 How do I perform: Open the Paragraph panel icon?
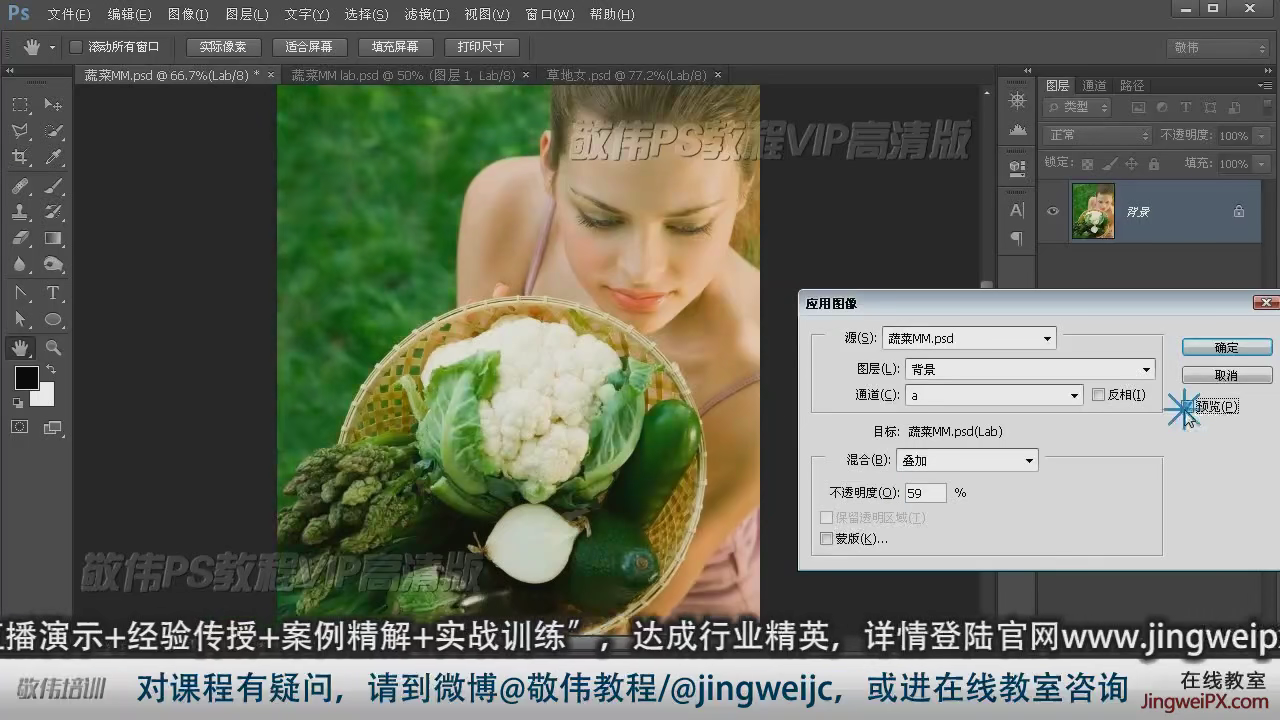(x=1017, y=238)
